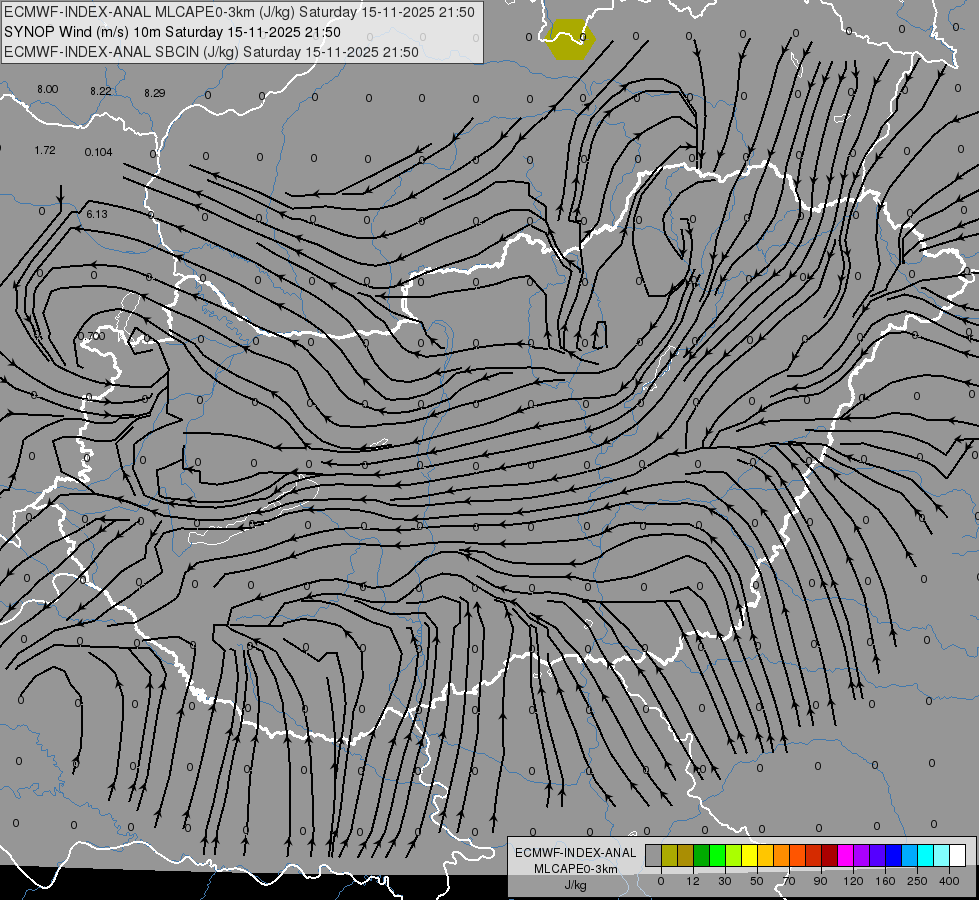Click legend value 400
Viewport: 979px width, 900px height.
tap(950, 881)
